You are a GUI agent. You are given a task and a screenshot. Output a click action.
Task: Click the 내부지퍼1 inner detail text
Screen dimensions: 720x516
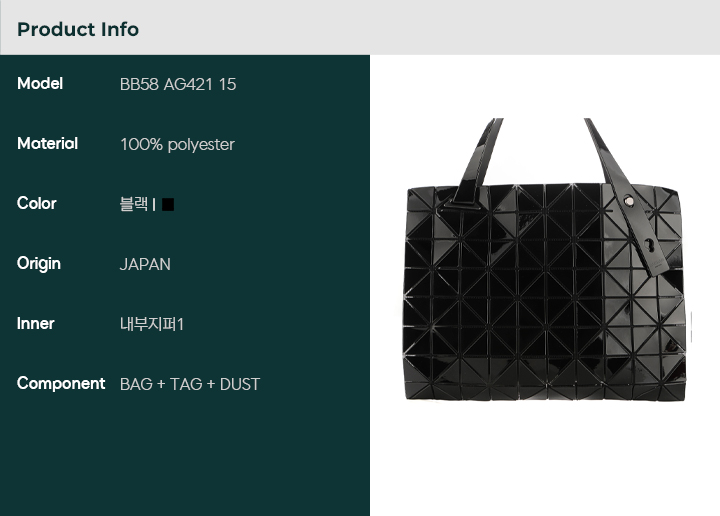(x=152, y=324)
